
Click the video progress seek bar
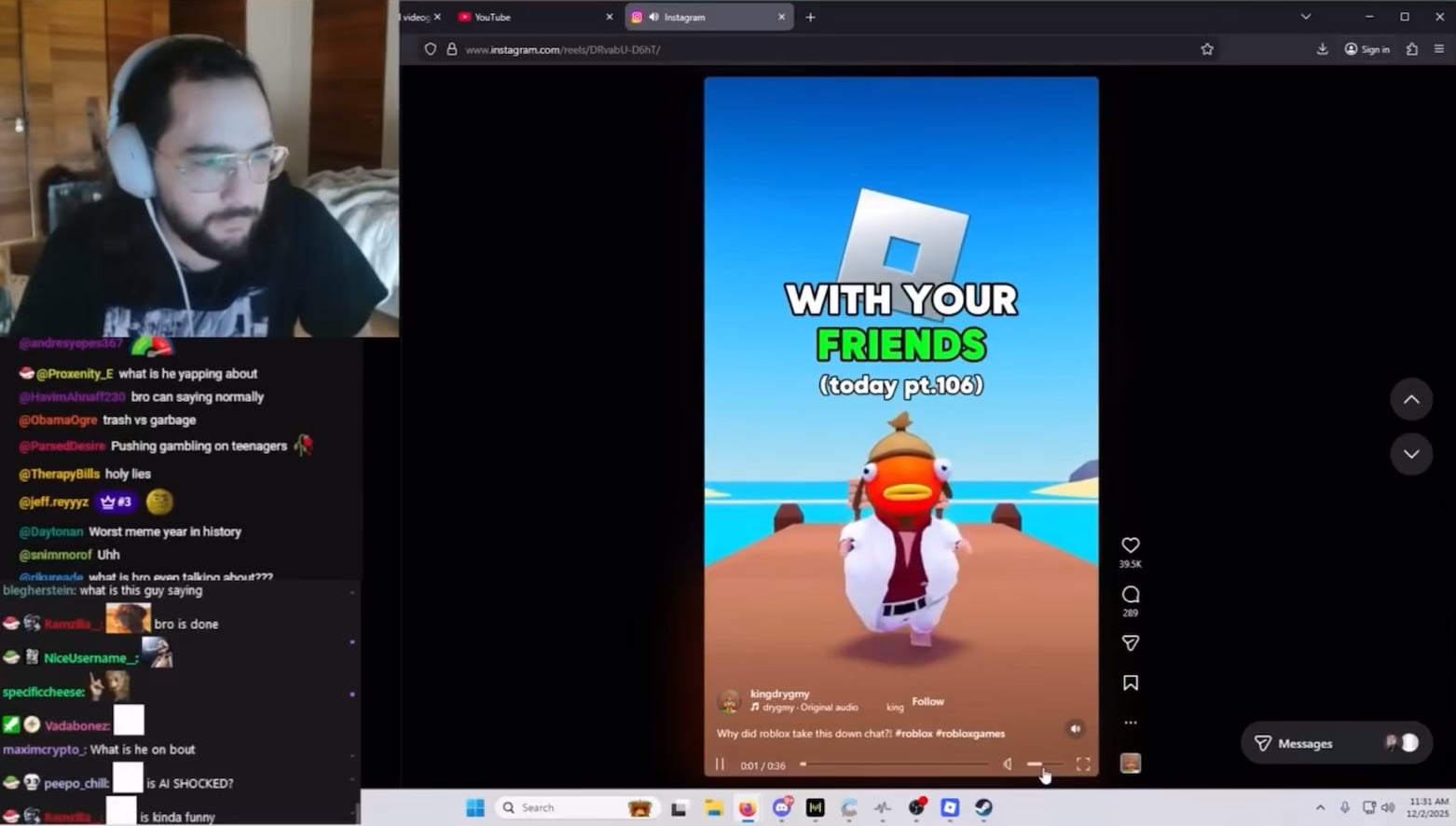click(895, 764)
